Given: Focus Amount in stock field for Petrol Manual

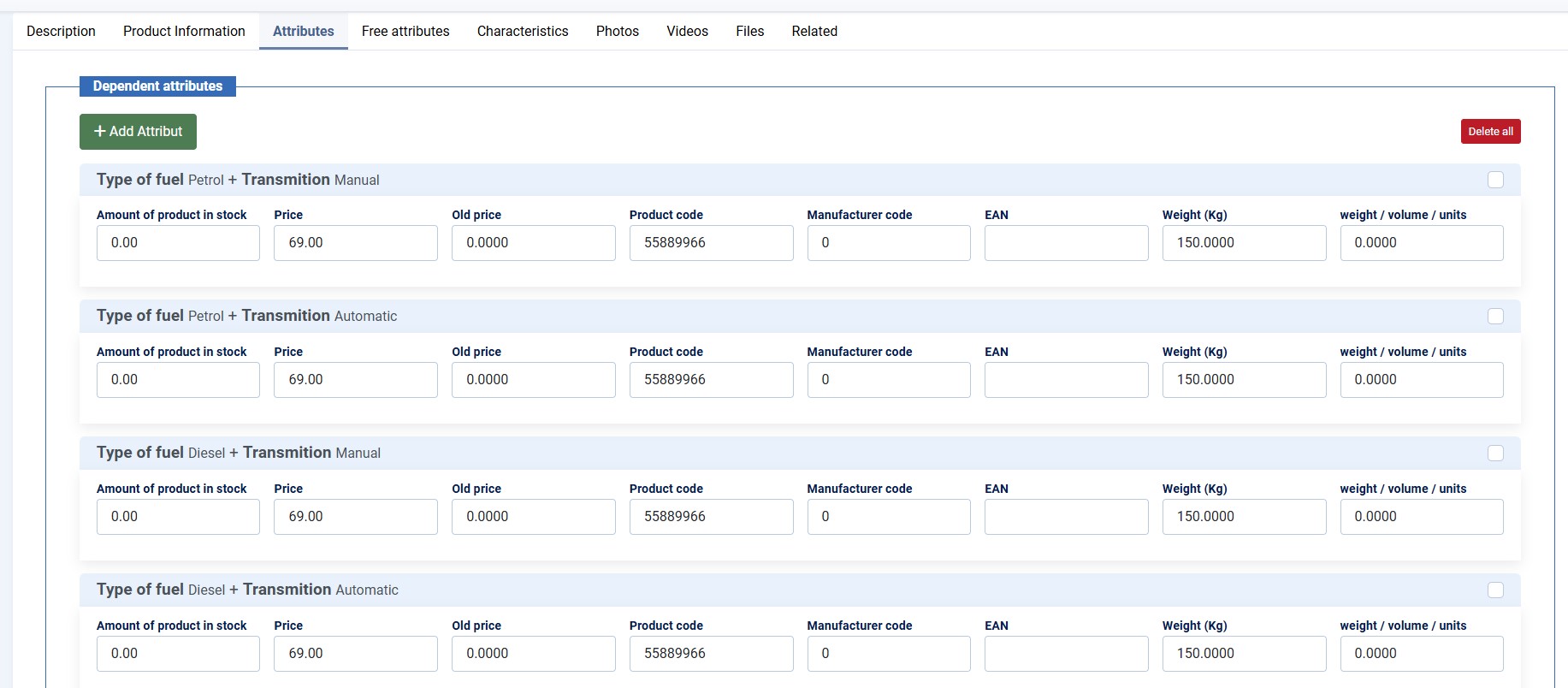Looking at the screenshot, I should pyautogui.click(x=178, y=243).
